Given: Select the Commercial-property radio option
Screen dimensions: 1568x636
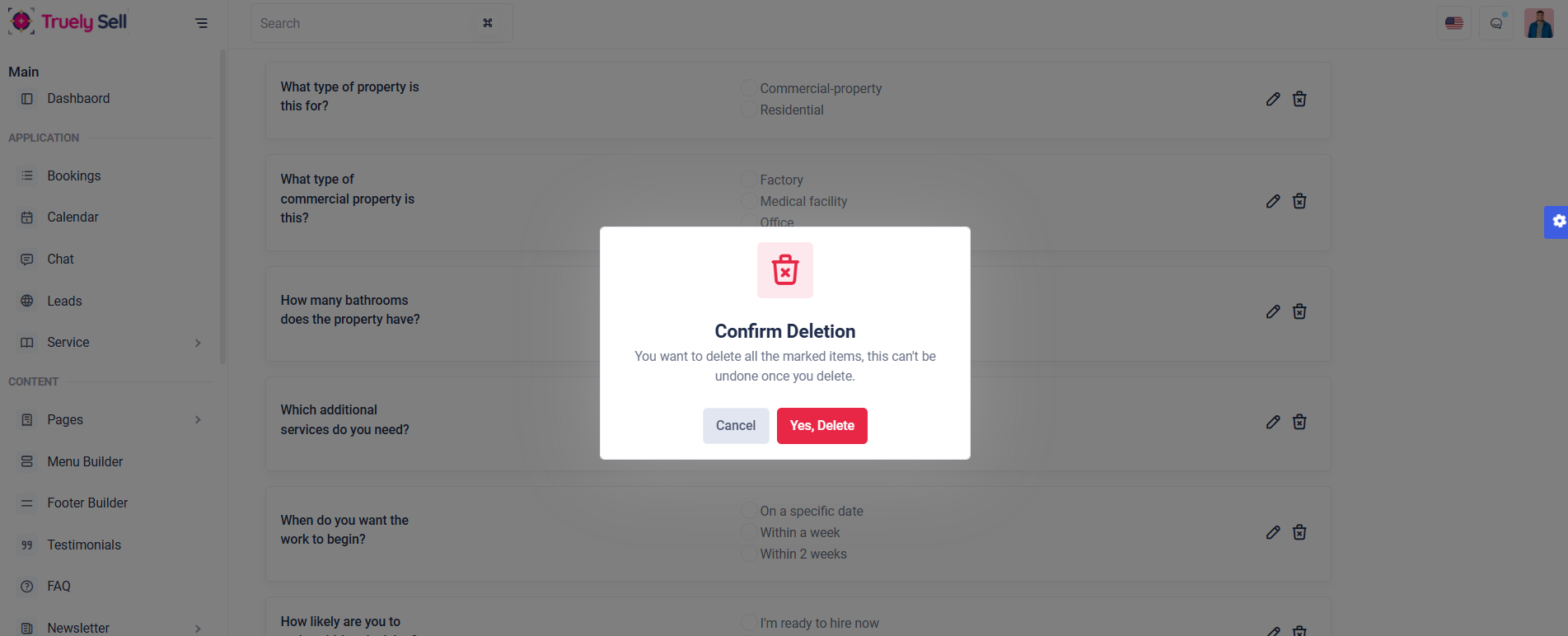Looking at the screenshot, I should click(748, 88).
